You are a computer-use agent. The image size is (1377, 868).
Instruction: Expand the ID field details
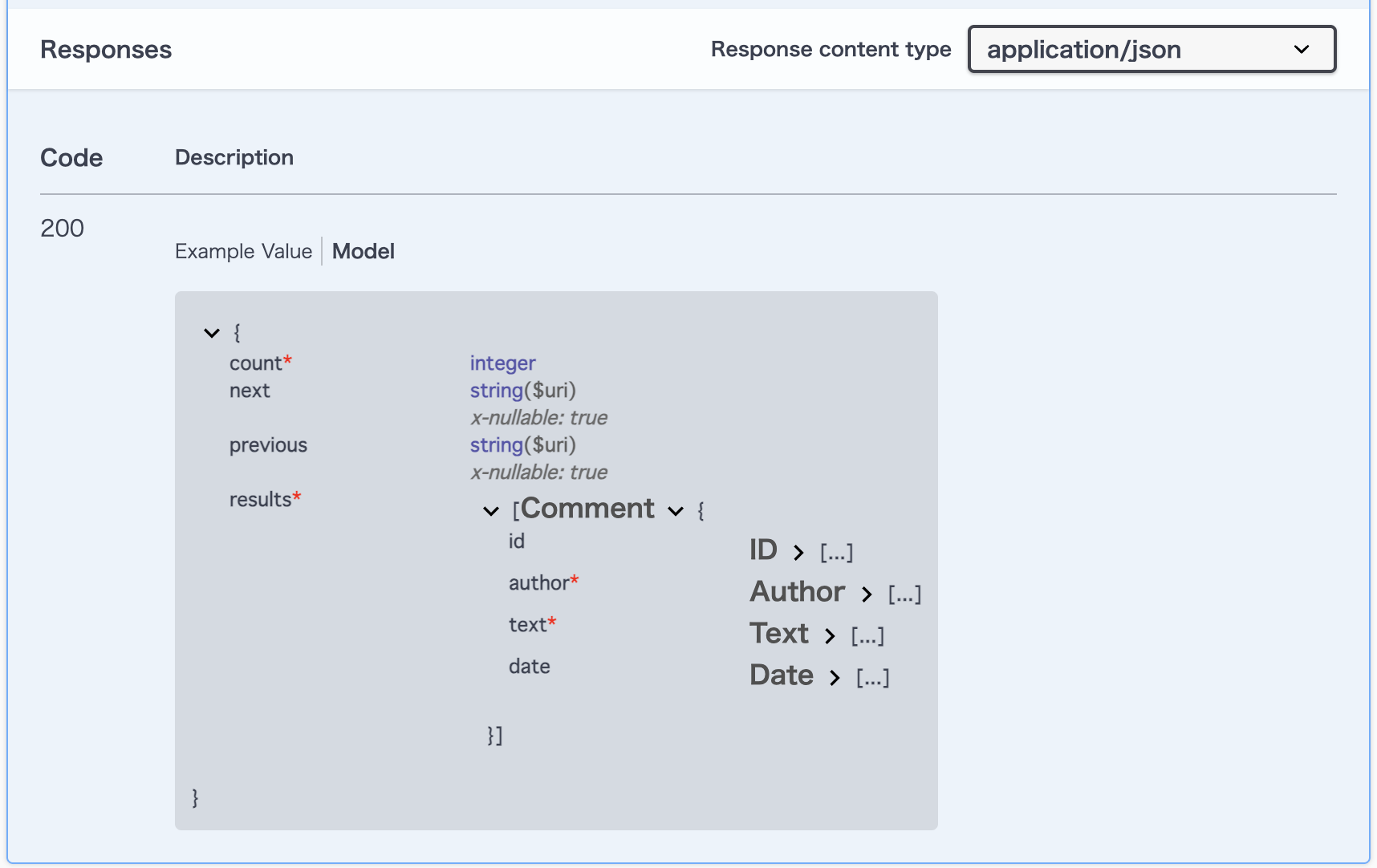pyautogui.click(x=798, y=553)
